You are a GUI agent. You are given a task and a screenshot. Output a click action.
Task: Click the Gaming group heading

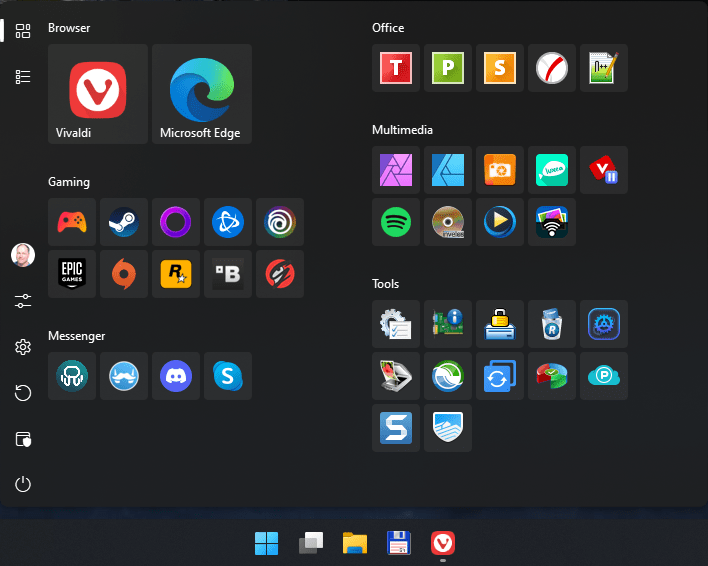click(69, 182)
